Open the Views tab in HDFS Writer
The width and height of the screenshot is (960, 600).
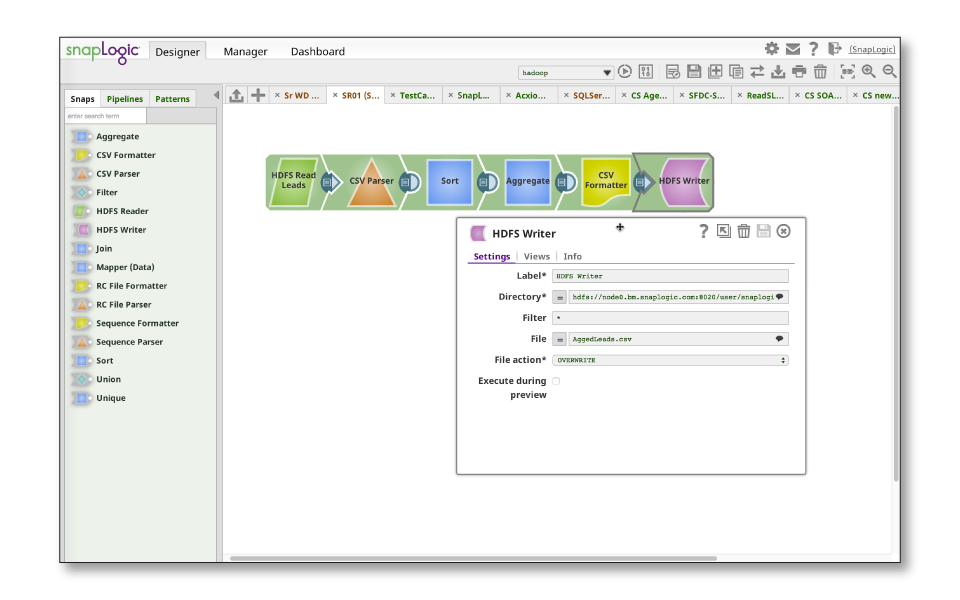click(x=537, y=257)
